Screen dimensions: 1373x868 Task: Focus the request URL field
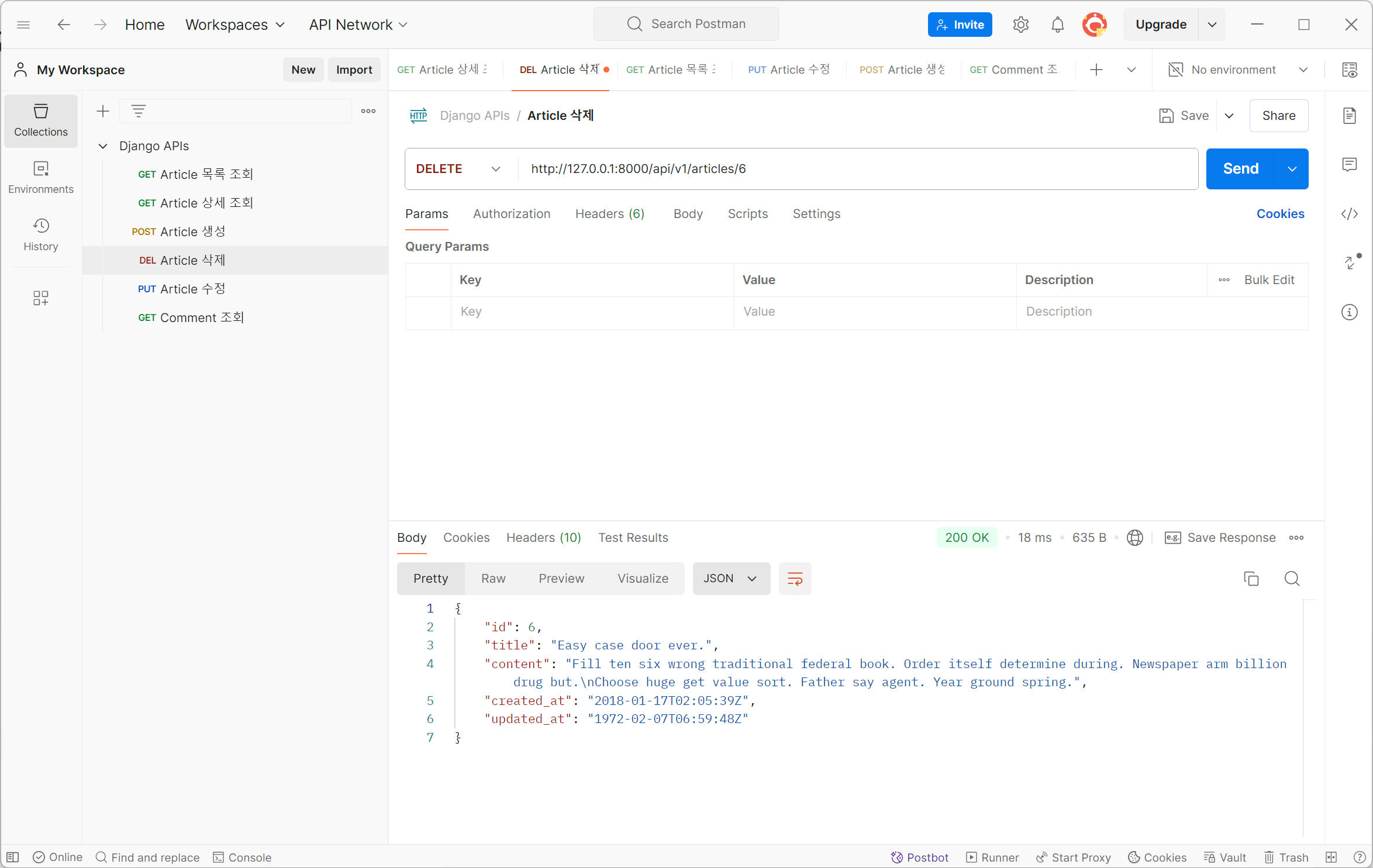point(858,169)
